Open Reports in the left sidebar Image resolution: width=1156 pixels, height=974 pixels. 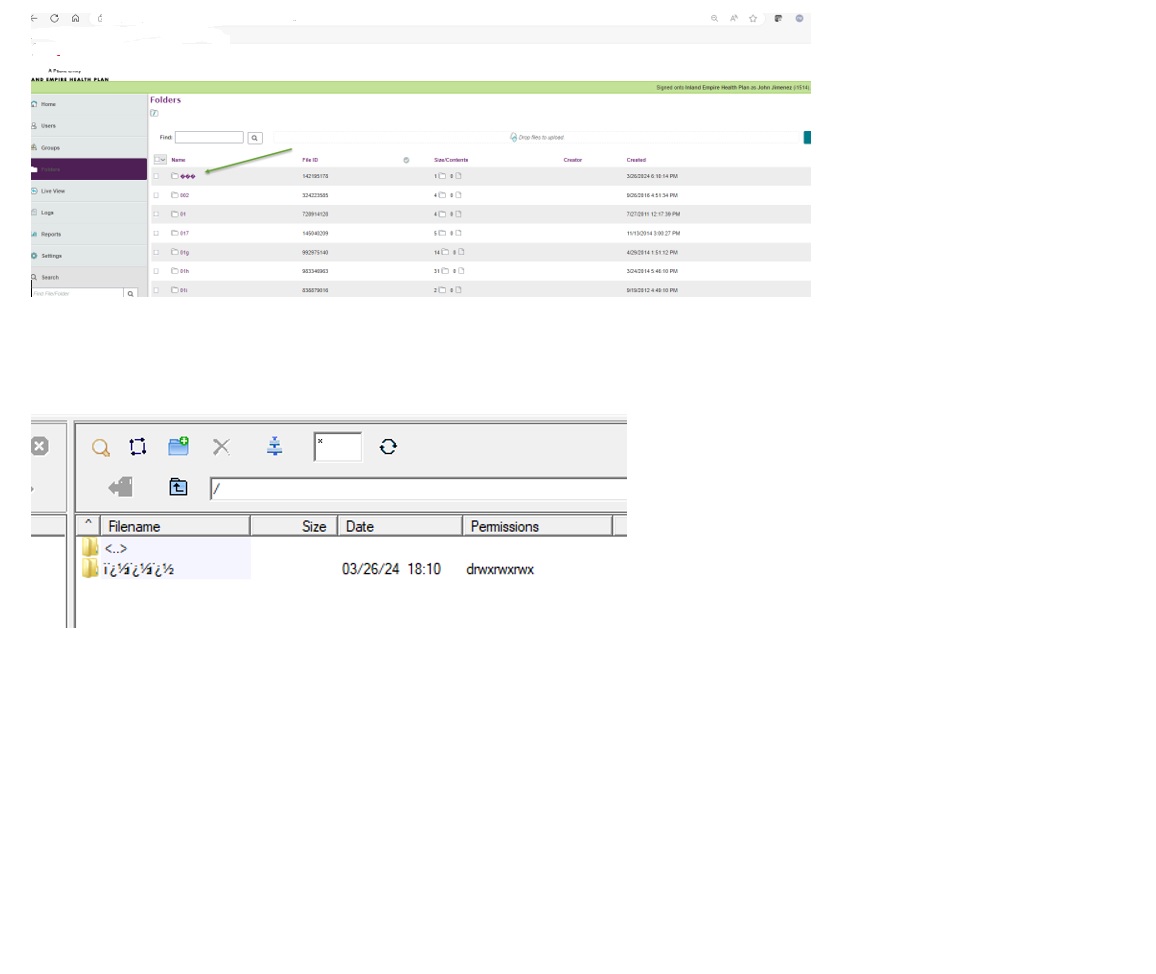click(x=88, y=234)
